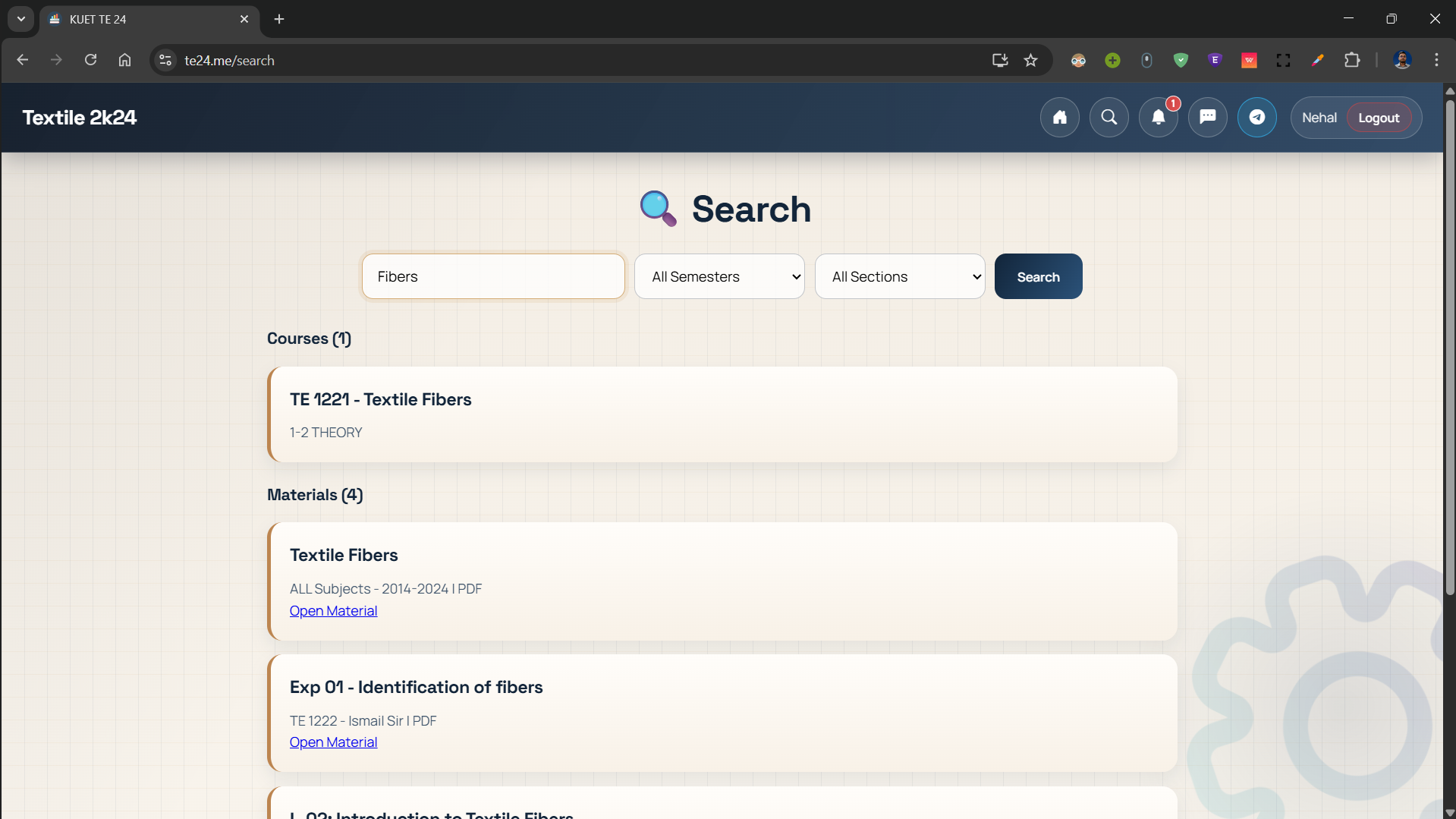Open the Dark Reader extension icon
The image size is (1456, 819).
[1077, 60]
